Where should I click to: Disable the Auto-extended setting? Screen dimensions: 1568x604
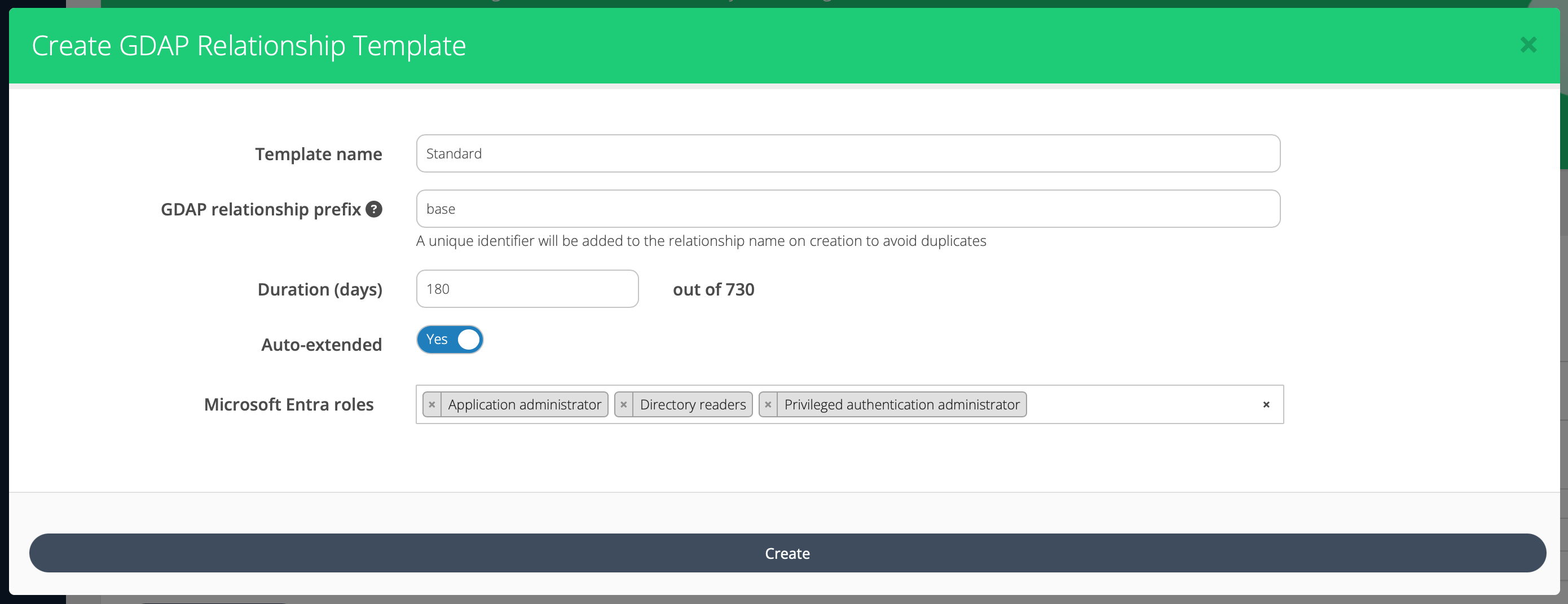coord(450,339)
